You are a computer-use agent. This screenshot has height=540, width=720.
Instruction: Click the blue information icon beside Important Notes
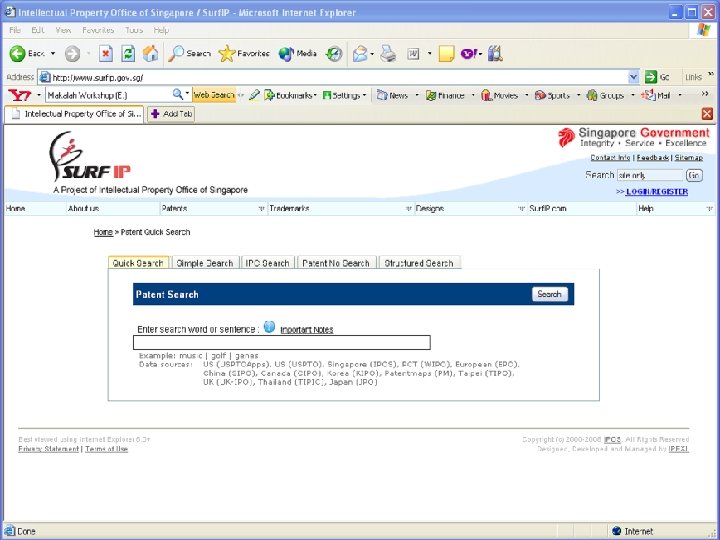coord(270,327)
